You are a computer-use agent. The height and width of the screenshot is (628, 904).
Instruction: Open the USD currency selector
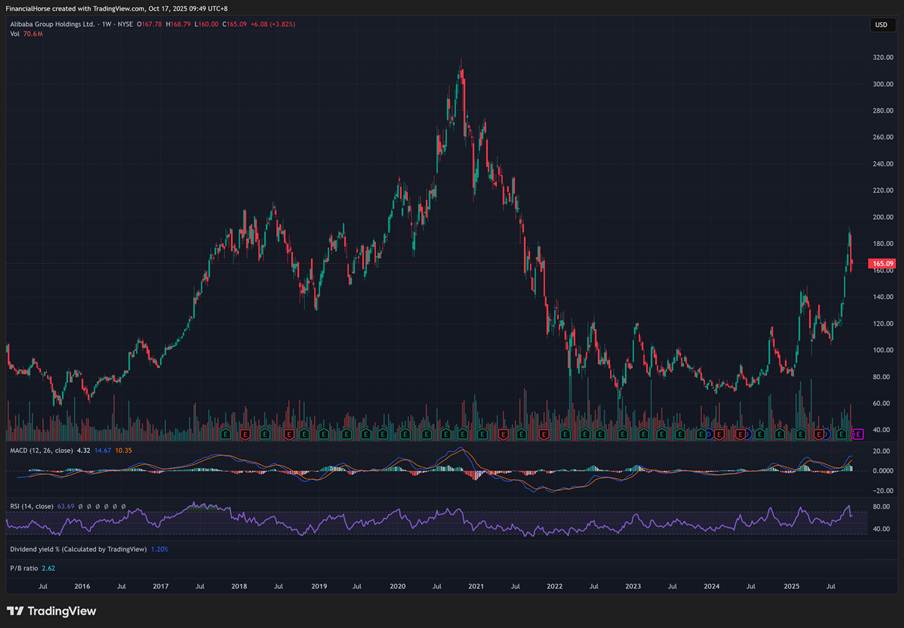pyautogui.click(x=881, y=25)
